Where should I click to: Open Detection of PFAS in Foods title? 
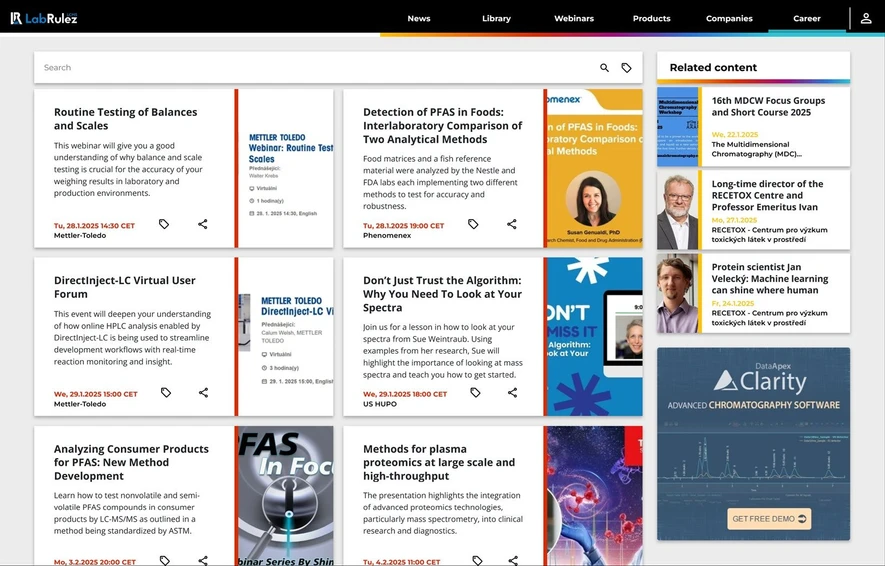[442, 125]
